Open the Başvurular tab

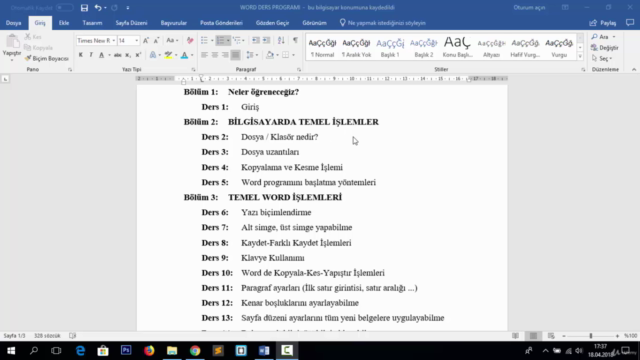tap(173, 23)
